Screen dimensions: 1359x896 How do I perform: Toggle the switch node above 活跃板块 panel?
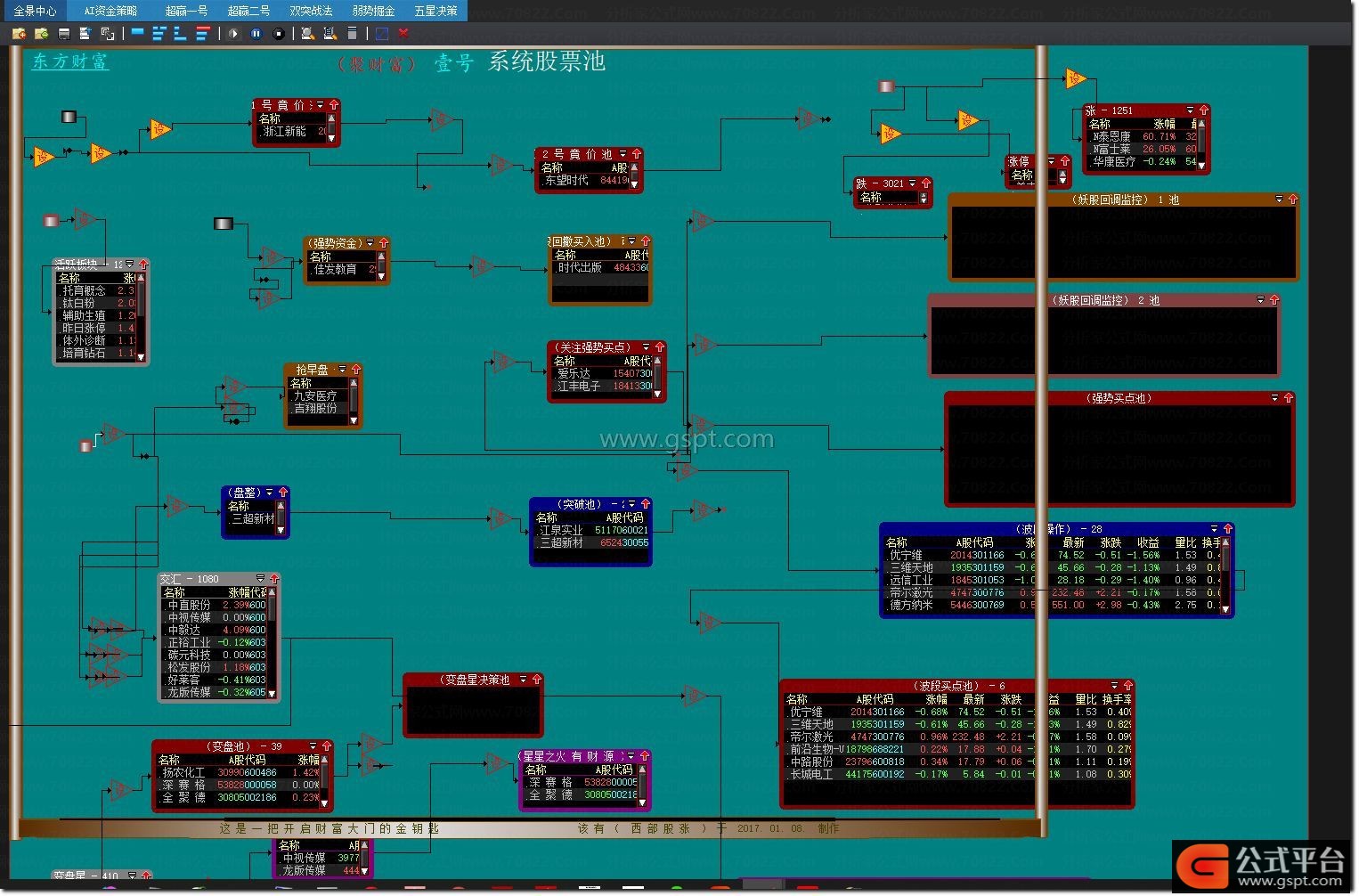pyautogui.click(x=51, y=220)
